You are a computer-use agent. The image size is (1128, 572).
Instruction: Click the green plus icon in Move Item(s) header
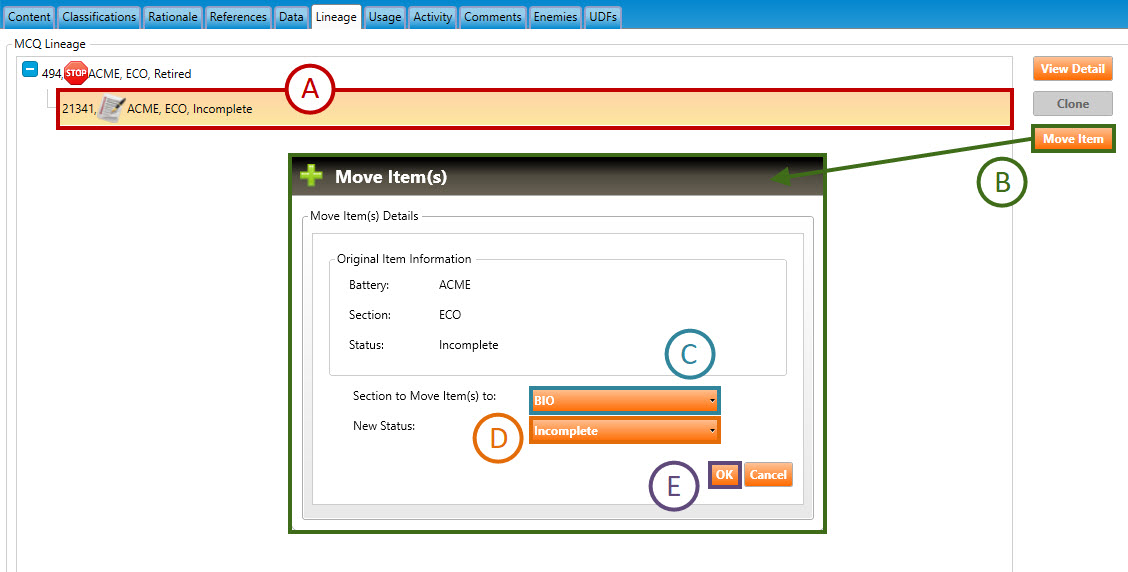(x=312, y=176)
